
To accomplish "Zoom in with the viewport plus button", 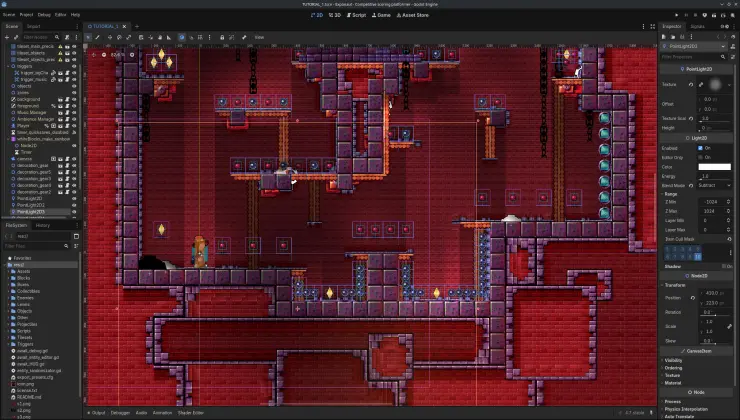I will [x=132, y=55].
